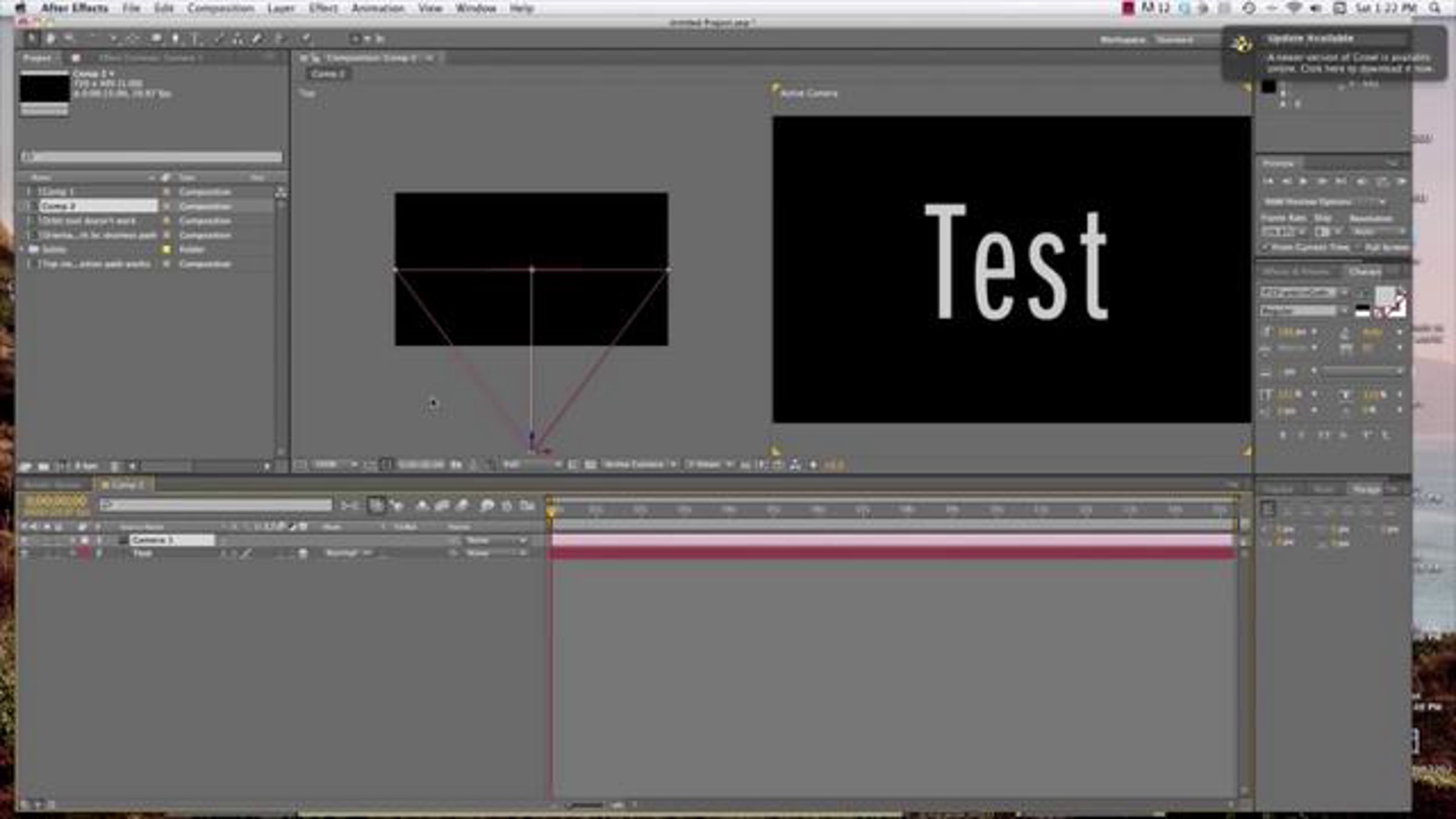Select the Selection arrow tool in toolbar
Screen dimensions: 1456x819
click(x=32, y=39)
